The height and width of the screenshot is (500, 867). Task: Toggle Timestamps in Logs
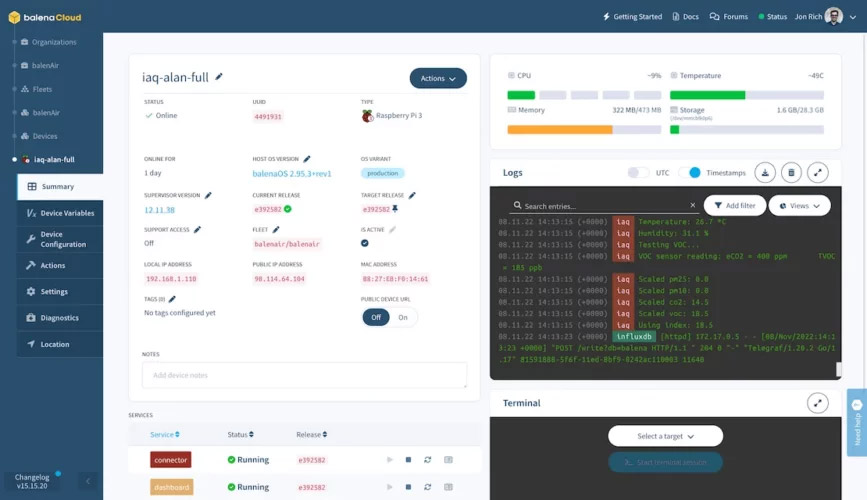tap(690, 173)
